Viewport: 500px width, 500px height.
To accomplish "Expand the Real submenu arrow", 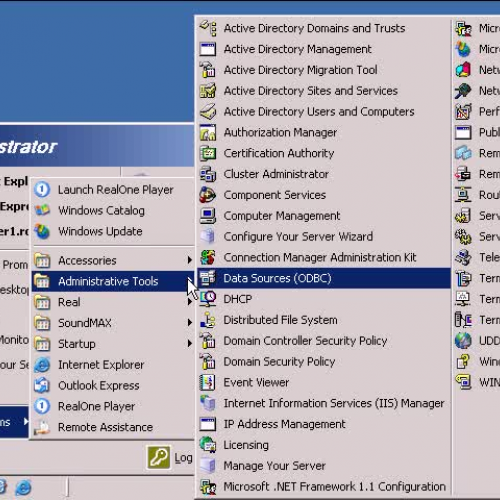I will click(x=189, y=302).
